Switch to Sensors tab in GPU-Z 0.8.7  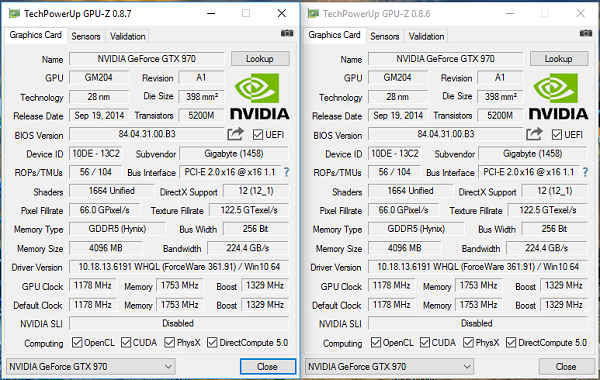(x=86, y=36)
